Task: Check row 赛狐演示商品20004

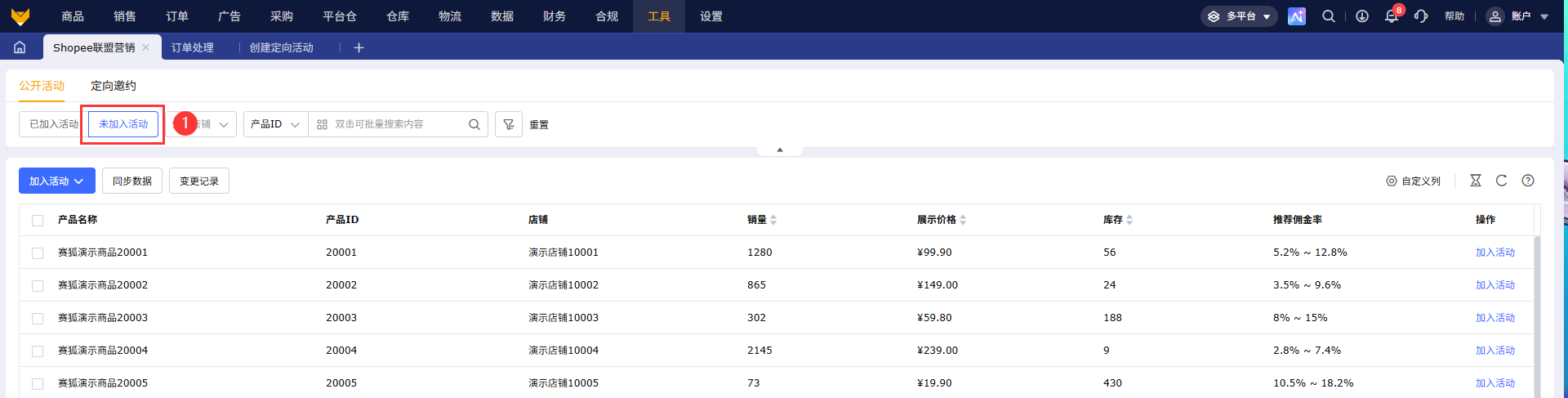Action: tap(38, 351)
